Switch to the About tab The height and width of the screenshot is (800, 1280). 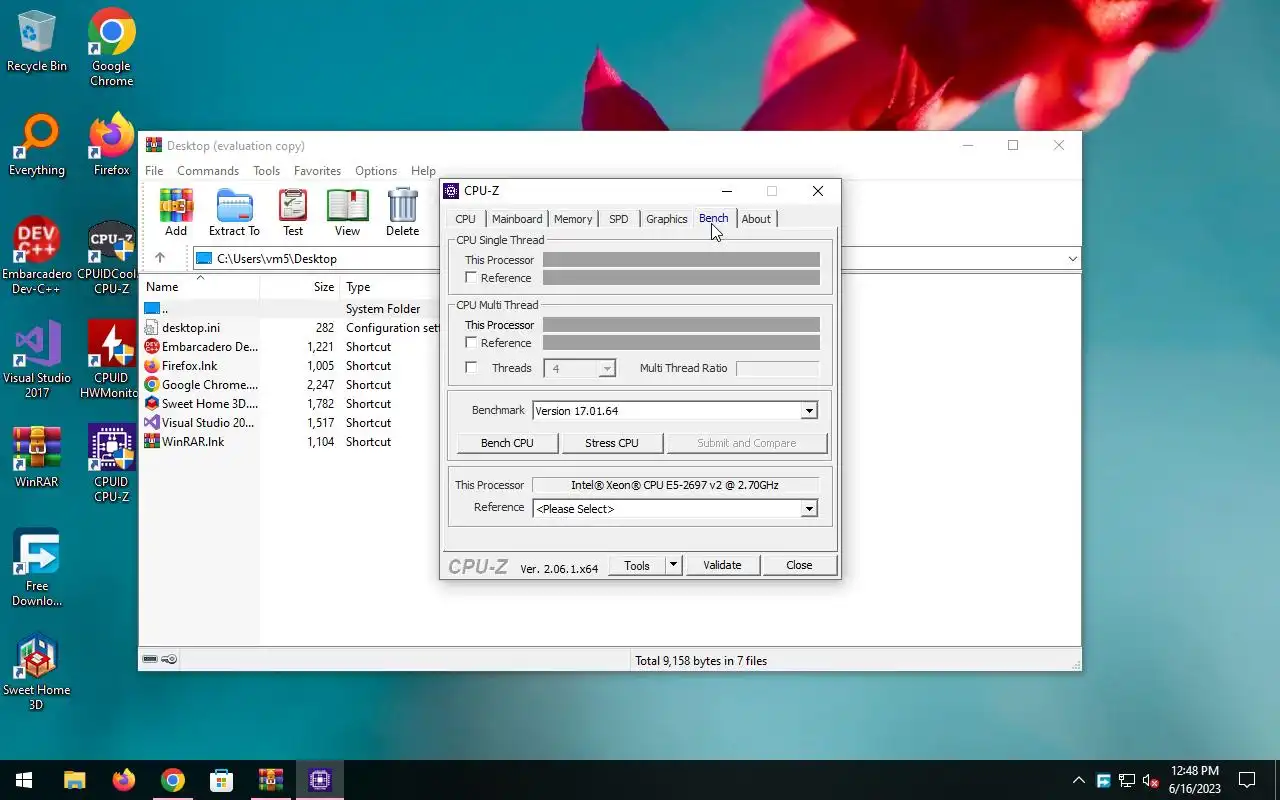pos(756,219)
